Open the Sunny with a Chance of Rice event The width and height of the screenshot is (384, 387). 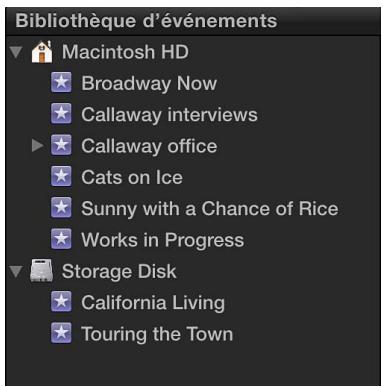210,208
